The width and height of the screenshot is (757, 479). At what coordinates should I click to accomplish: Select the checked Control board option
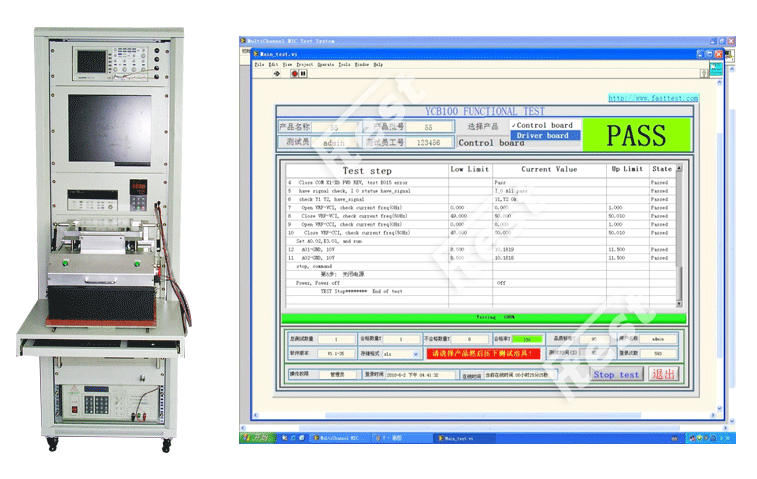coord(543,125)
